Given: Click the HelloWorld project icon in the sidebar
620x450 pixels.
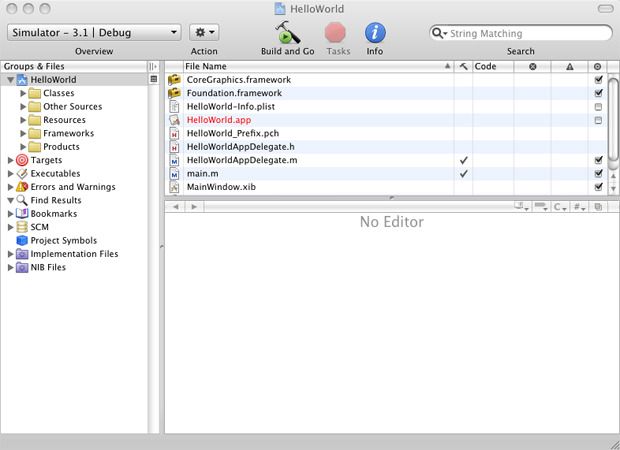Looking at the screenshot, I should pyautogui.click(x=22, y=80).
